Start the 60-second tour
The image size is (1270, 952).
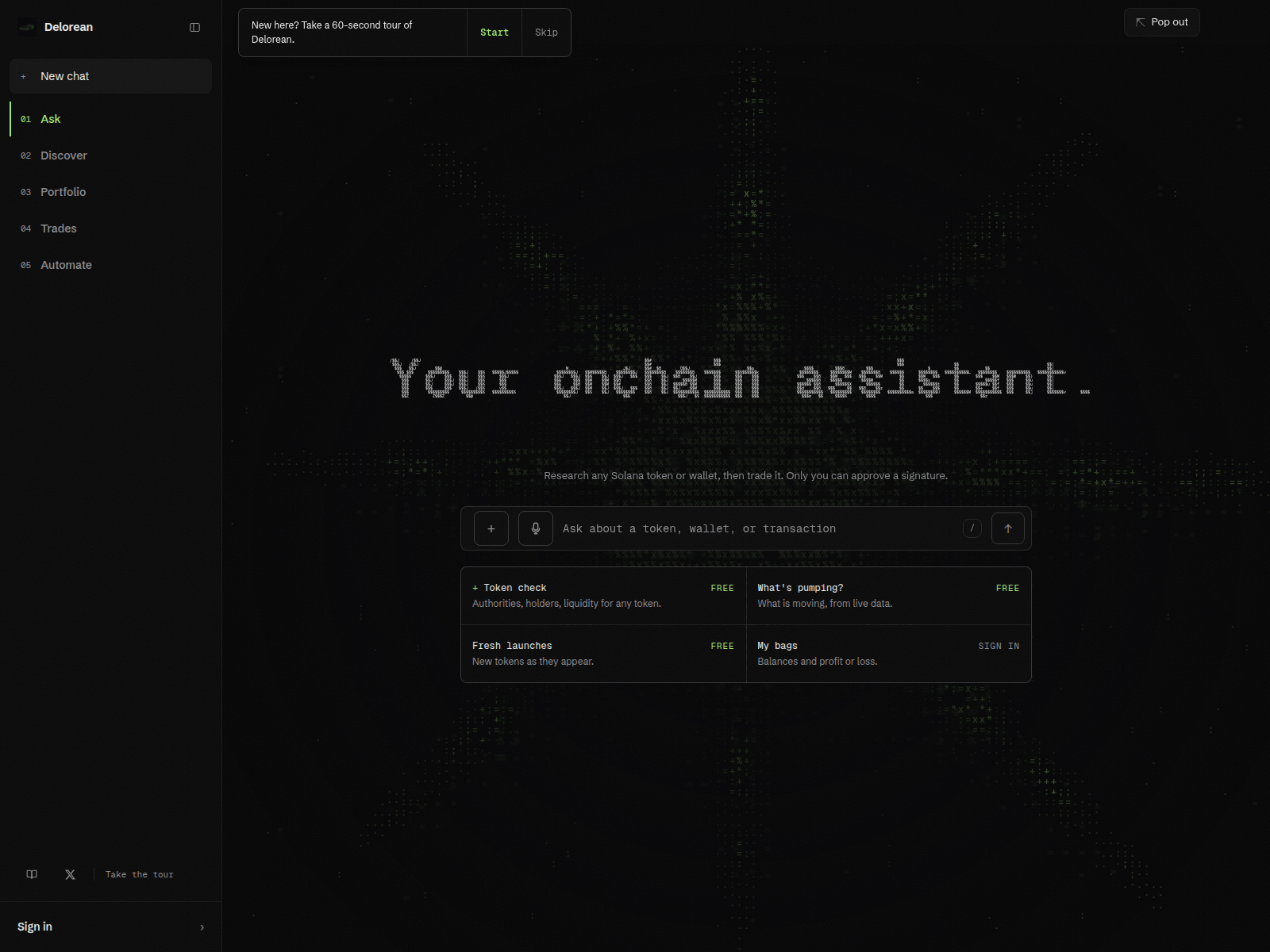[x=495, y=33]
